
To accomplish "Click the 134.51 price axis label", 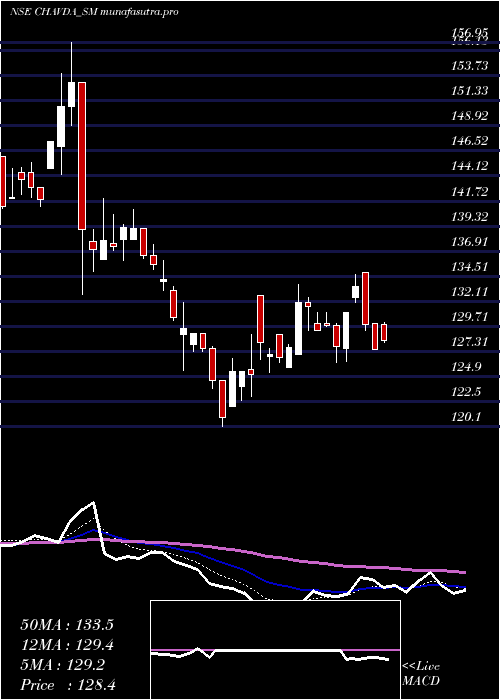I will pyautogui.click(x=470, y=267).
